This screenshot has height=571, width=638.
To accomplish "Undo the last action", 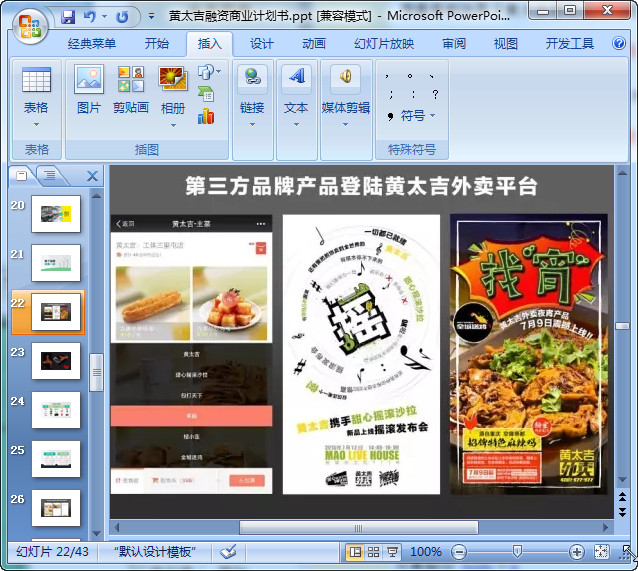I will tap(90, 17).
